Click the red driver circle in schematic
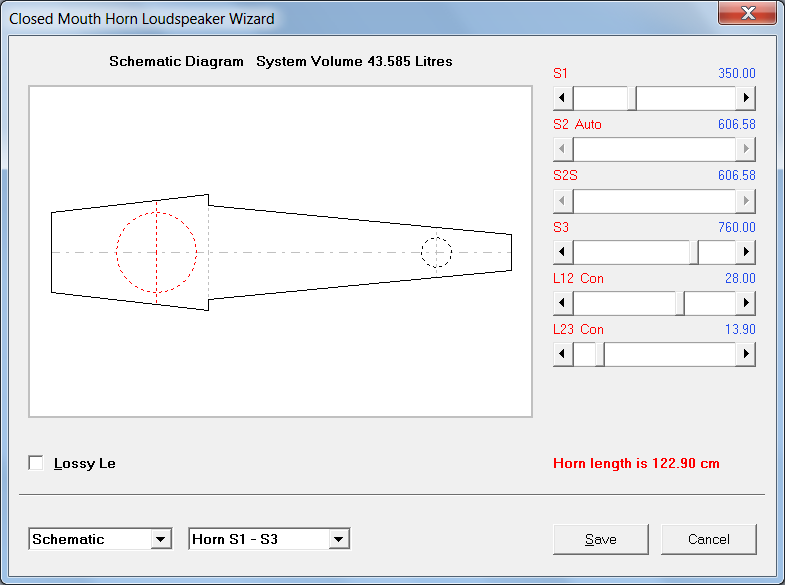785x585 pixels. [x=156, y=252]
